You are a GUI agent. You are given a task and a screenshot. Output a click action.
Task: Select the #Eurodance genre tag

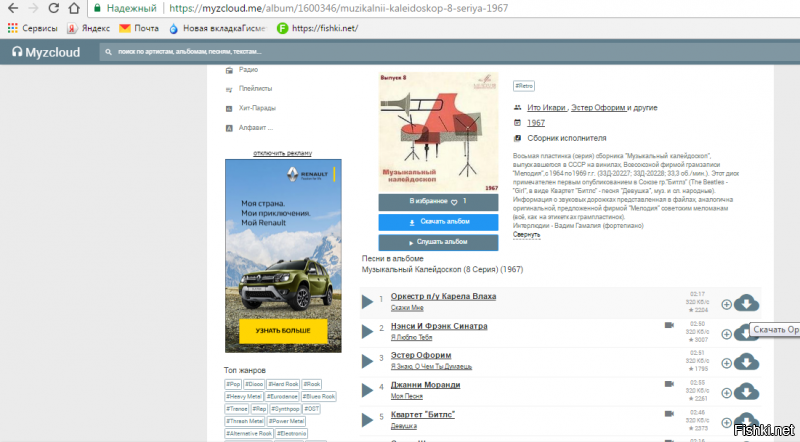(282, 397)
